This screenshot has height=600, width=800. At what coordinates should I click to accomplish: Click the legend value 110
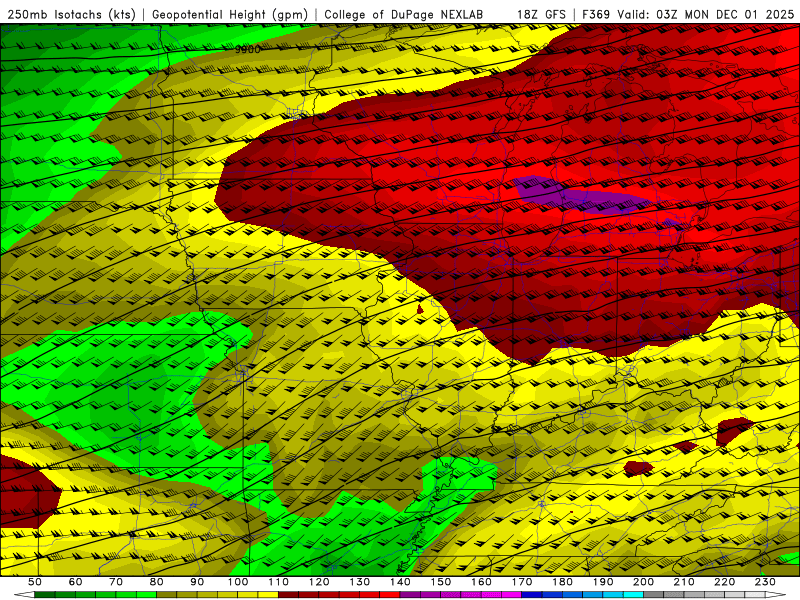pyautogui.click(x=279, y=582)
